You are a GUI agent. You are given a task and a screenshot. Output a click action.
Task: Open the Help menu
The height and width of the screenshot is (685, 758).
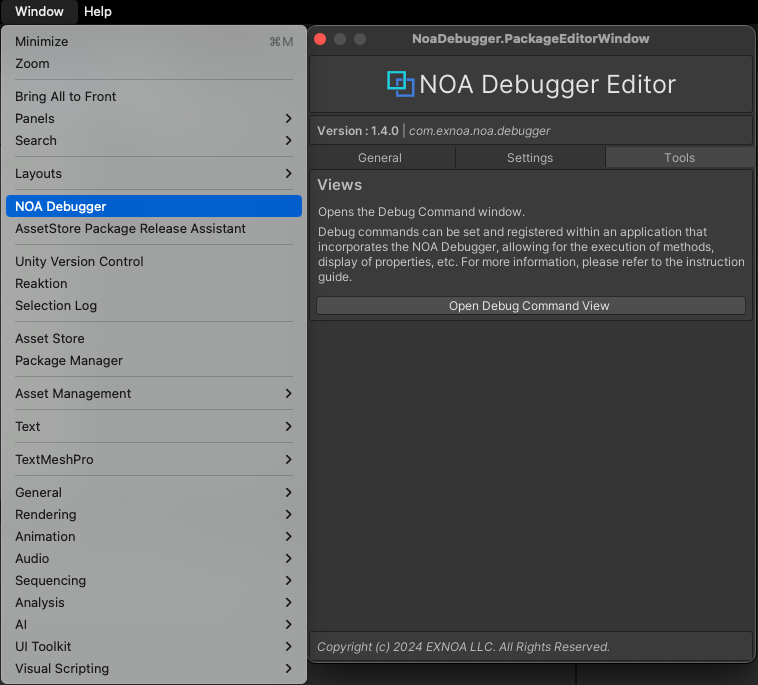(x=98, y=11)
